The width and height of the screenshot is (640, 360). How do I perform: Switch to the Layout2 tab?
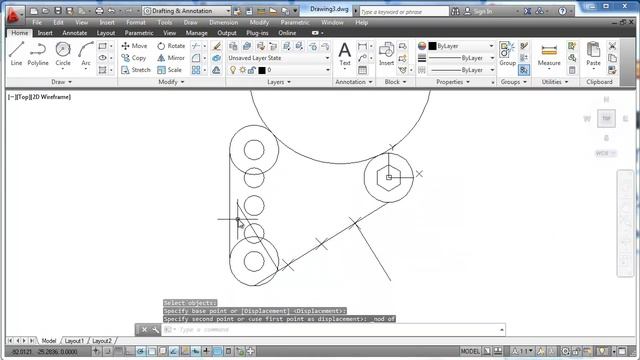(x=102, y=340)
